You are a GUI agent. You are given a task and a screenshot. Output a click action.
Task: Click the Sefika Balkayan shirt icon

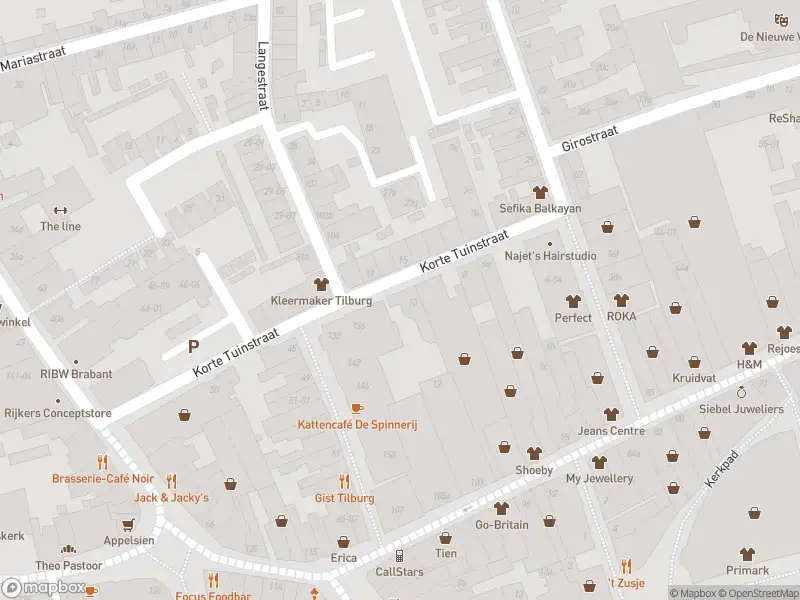tap(540, 192)
